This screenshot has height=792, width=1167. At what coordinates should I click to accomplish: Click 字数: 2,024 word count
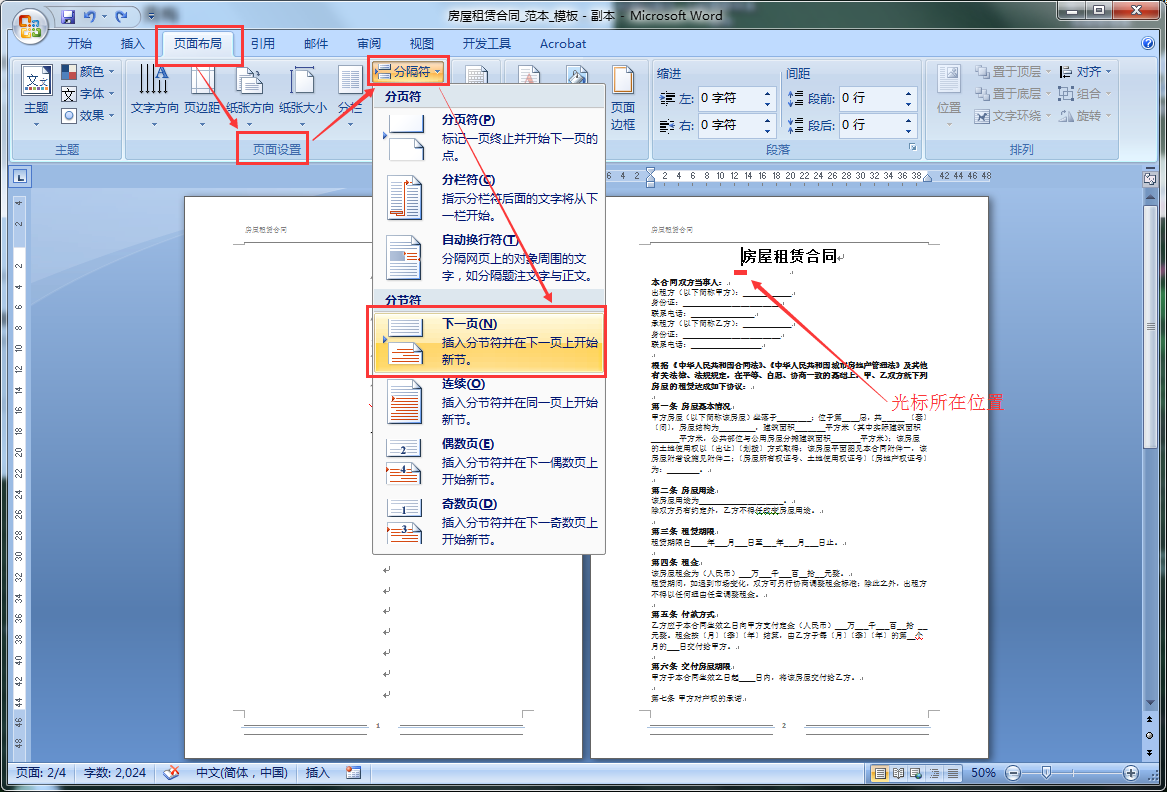115,773
